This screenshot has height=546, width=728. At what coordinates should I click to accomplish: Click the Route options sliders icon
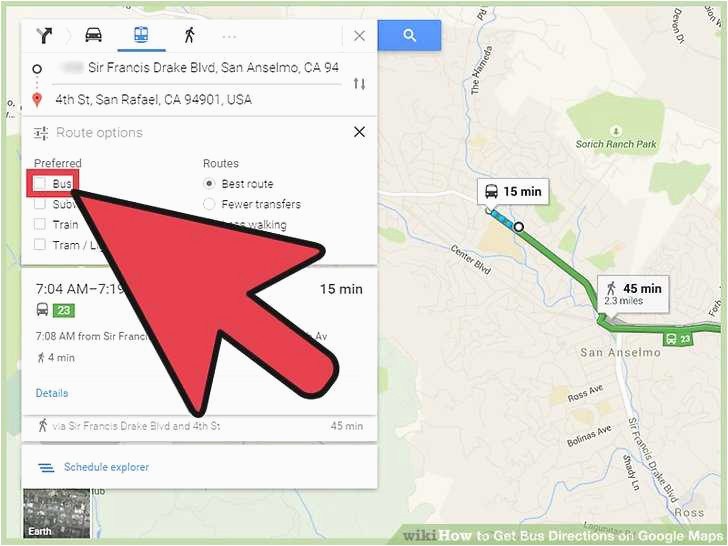click(41, 133)
